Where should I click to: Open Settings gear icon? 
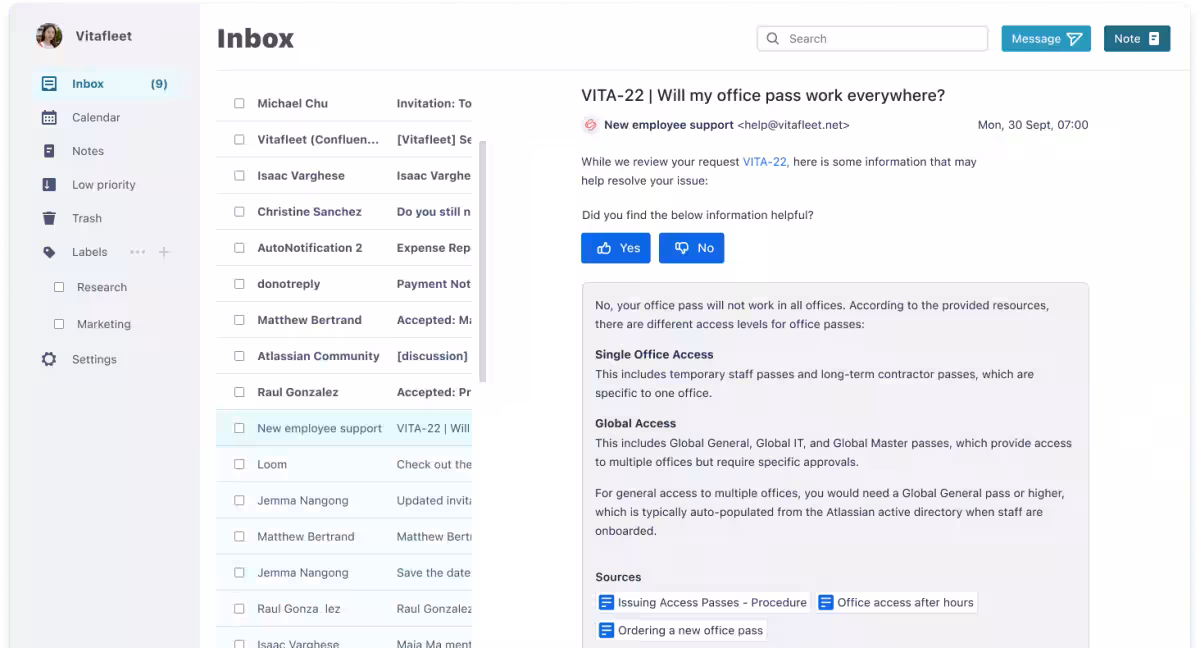pos(49,359)
